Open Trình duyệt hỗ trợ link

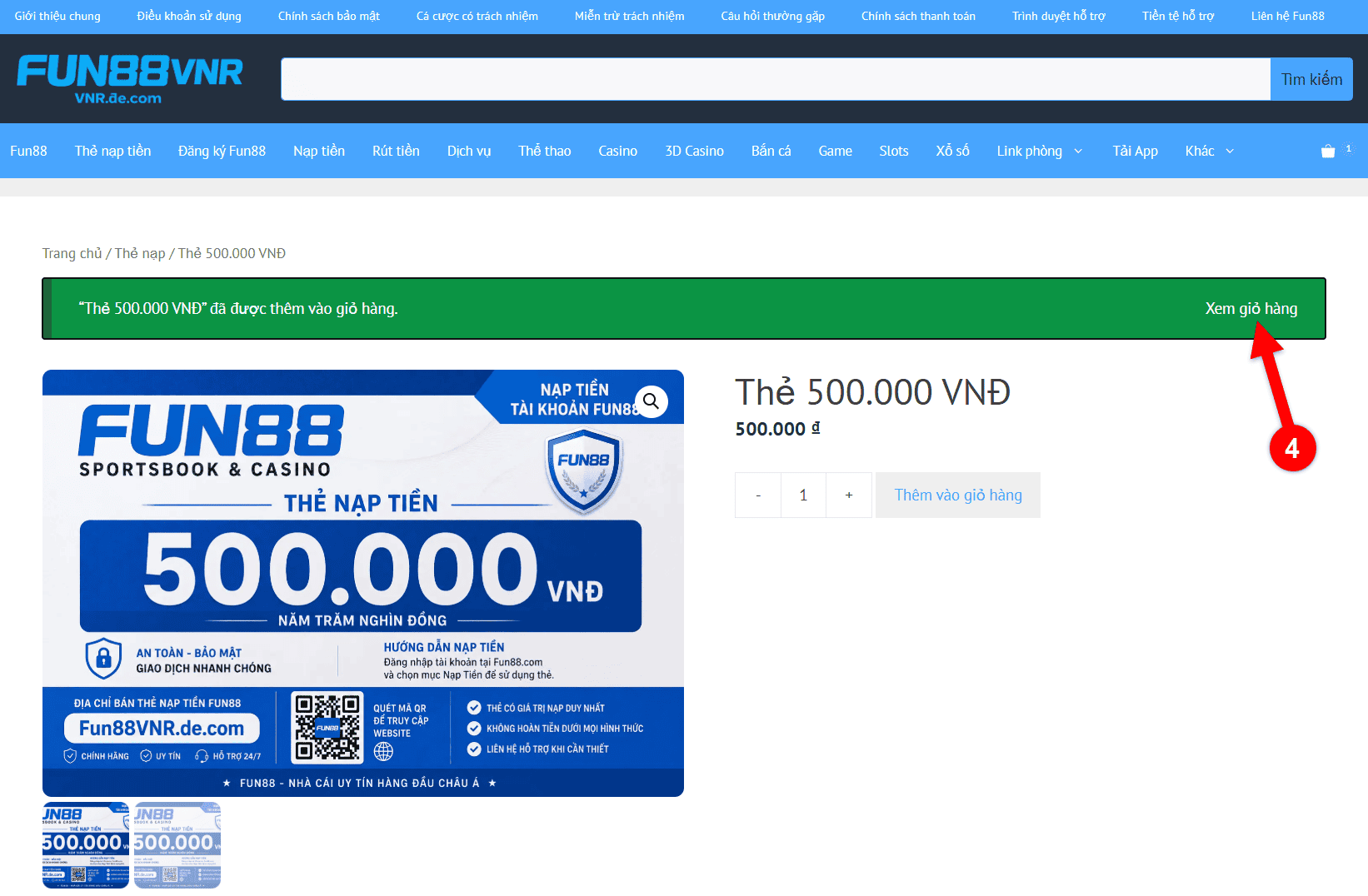(1059, 16)
